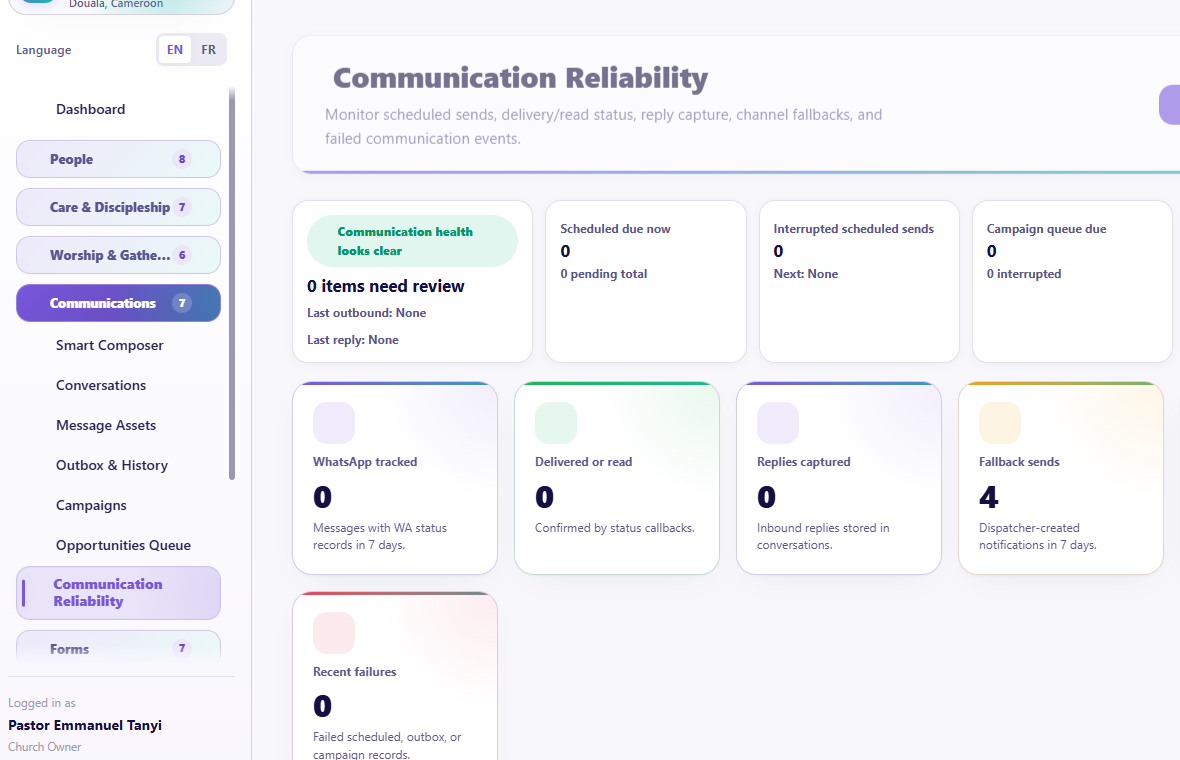Click the Pastor Emmanuel Tanyi user name
Screen dimensions: 1180x760
(85, 725)
